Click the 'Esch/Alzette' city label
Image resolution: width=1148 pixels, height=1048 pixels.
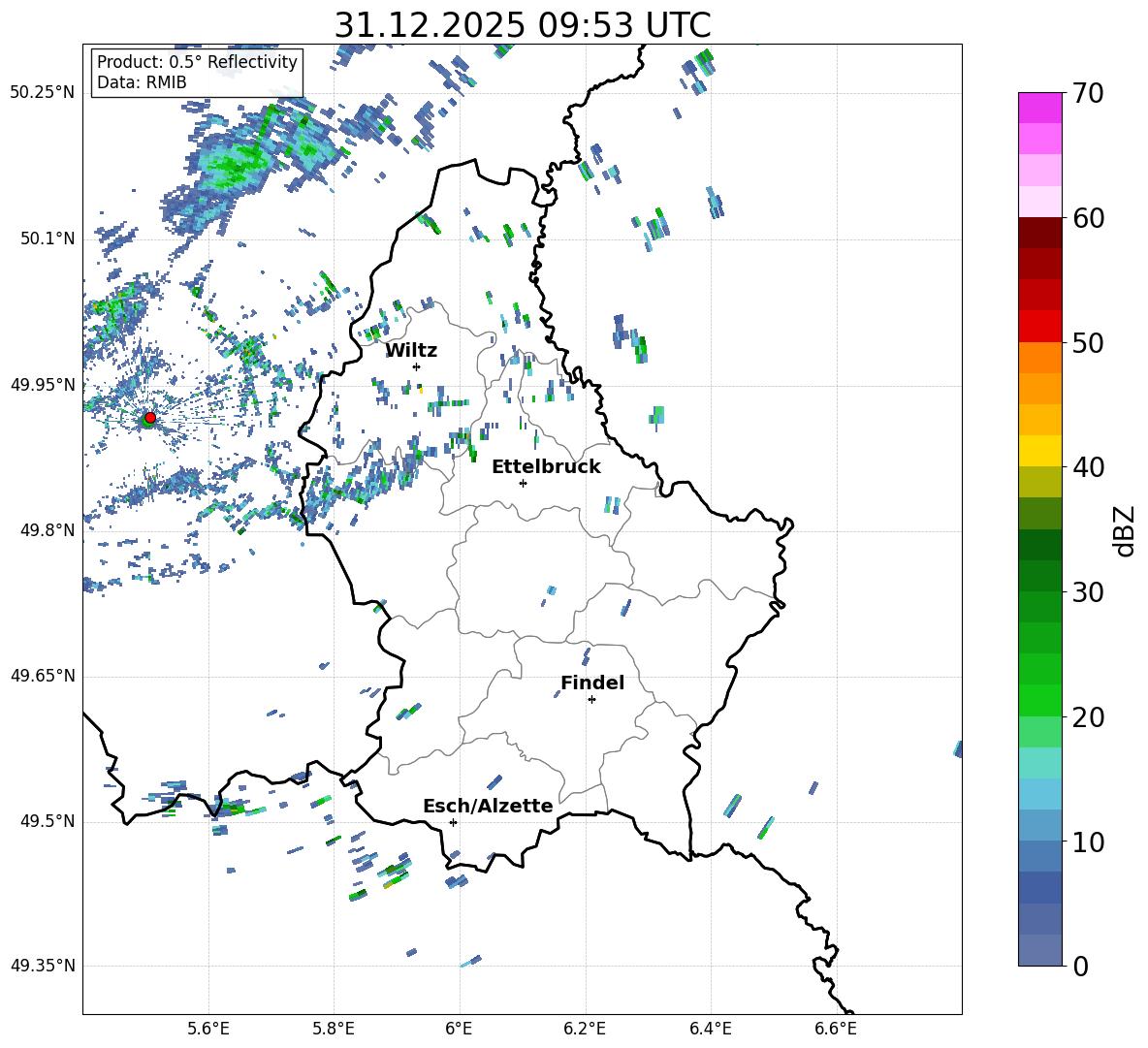click(x=488, y=806)
